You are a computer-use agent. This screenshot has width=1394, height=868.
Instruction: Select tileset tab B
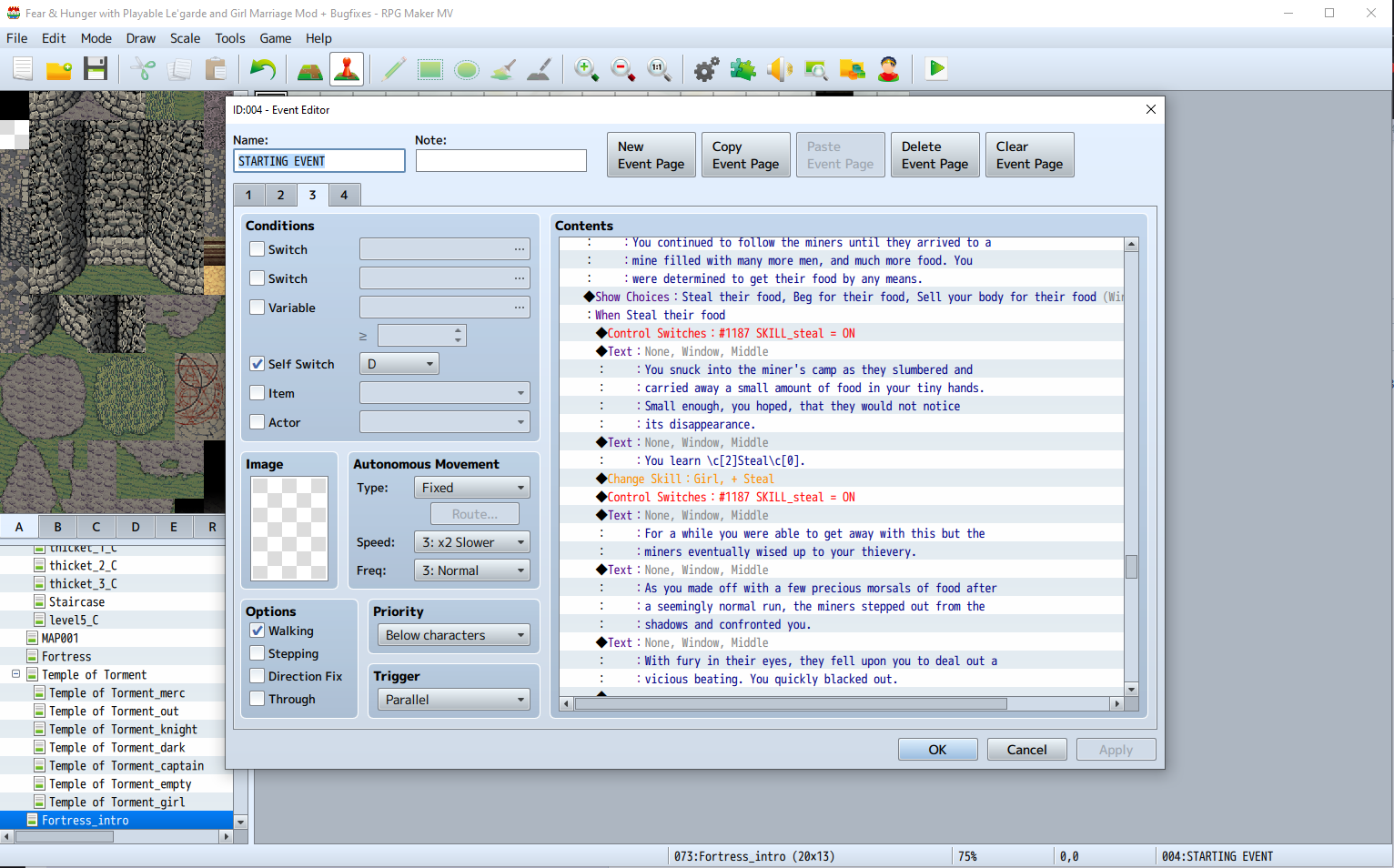[57, 526]
